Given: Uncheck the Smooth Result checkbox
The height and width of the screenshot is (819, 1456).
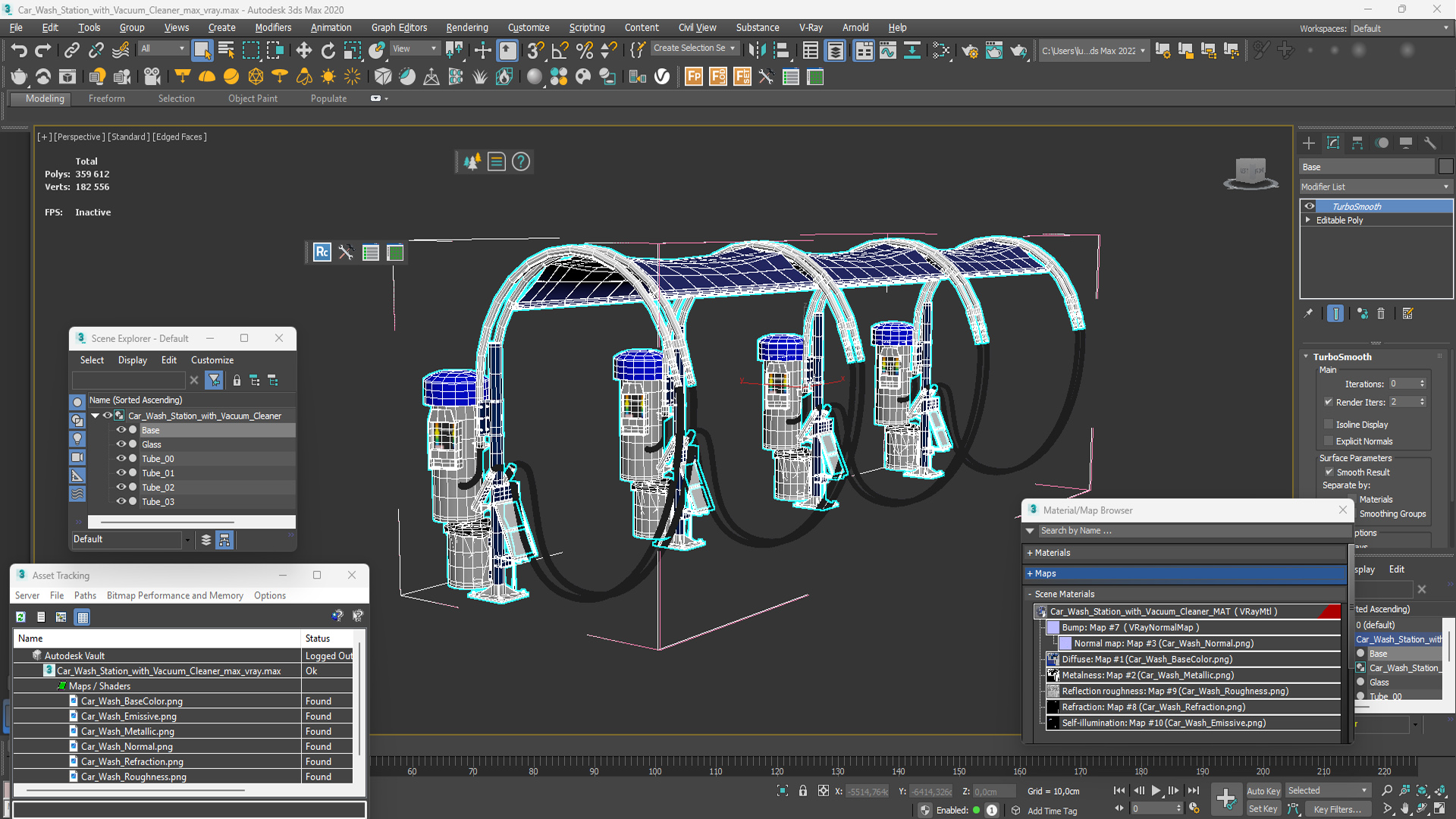Looking at the screenshot, I should pyautogui.click(x=1329, y=472).
